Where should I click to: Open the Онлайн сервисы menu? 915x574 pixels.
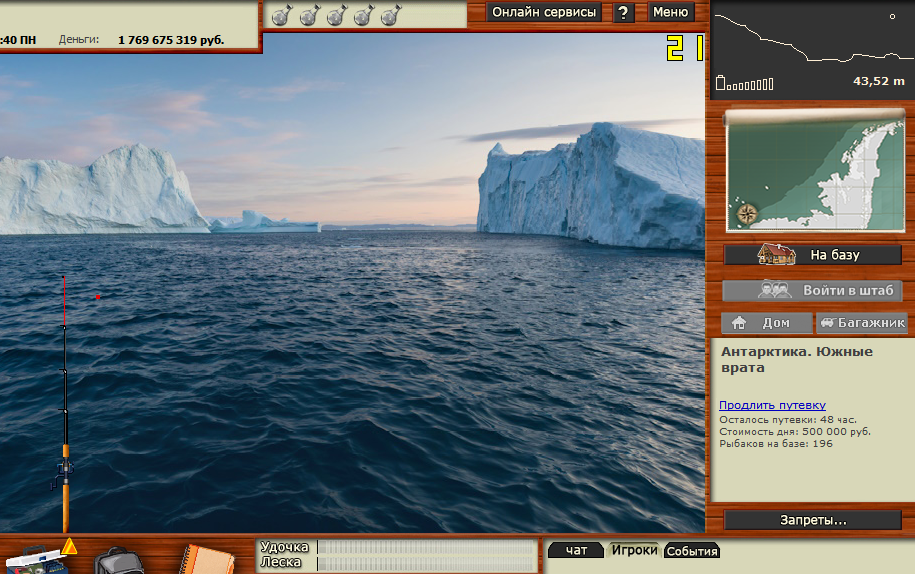pyautogui.click(x=545, y=12)
